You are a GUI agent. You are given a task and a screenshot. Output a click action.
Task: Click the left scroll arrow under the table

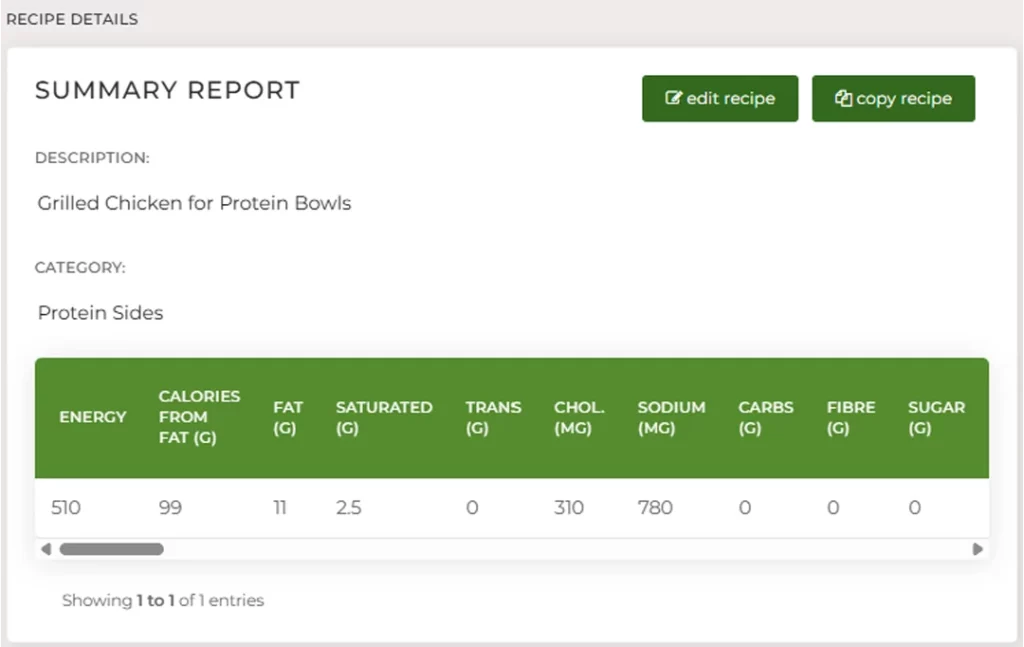pyautogui.click(x=46, y=549)
